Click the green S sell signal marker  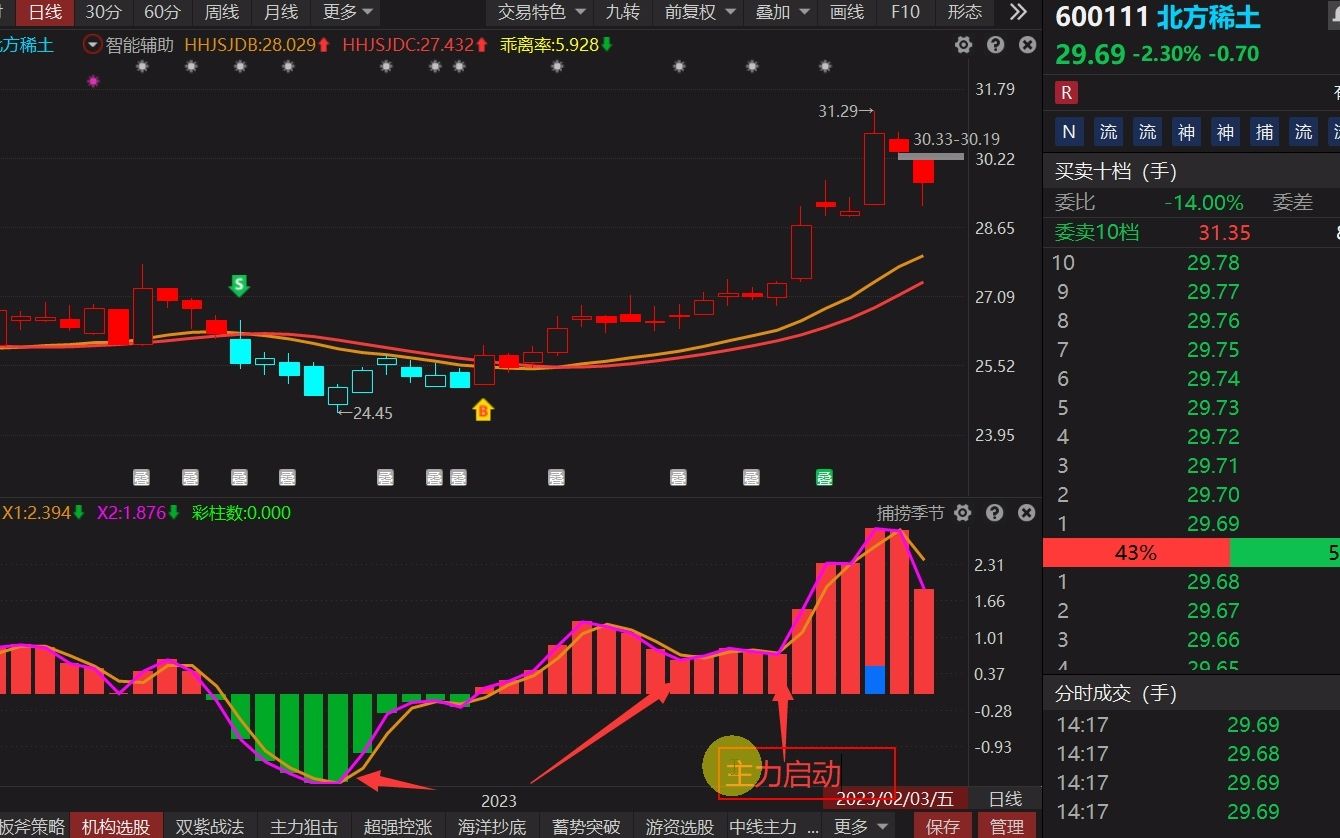point(238,286)
